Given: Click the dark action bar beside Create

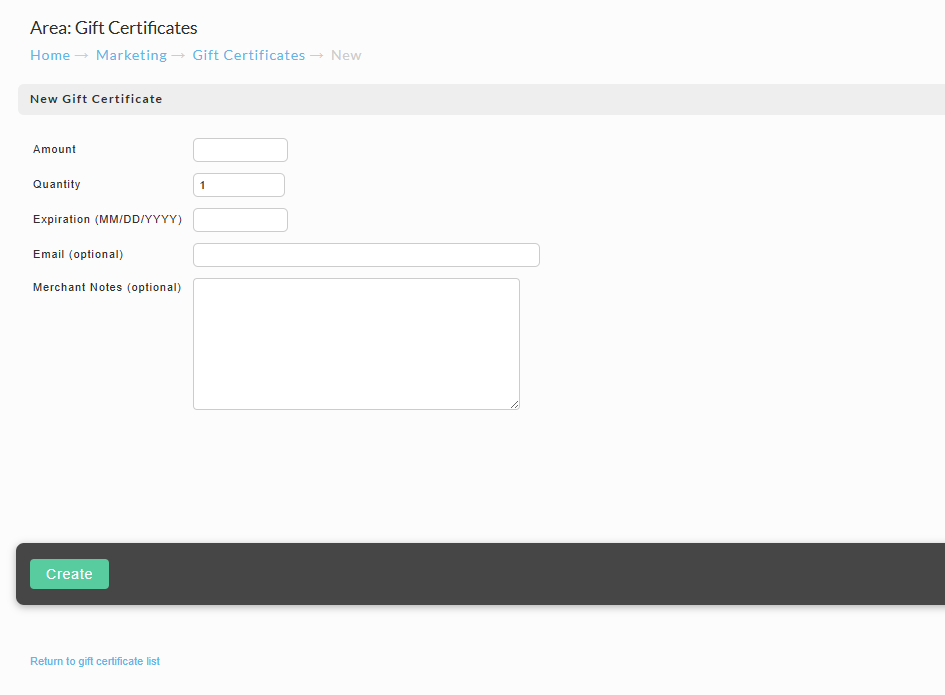Looking at the screenshot, I should pyautogui.click(x=524, y=574).
